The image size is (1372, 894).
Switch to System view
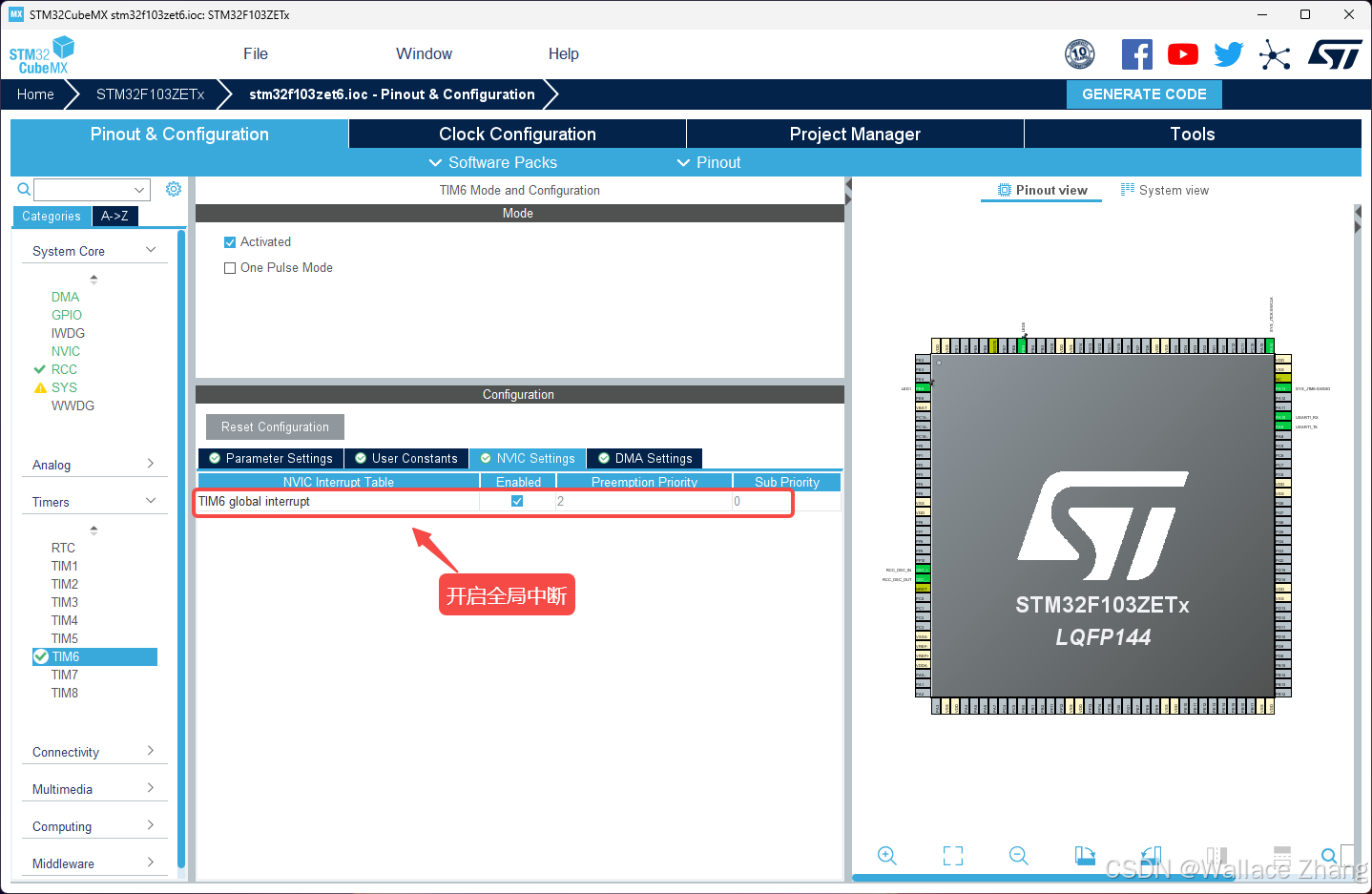[x=1165, y=191]
